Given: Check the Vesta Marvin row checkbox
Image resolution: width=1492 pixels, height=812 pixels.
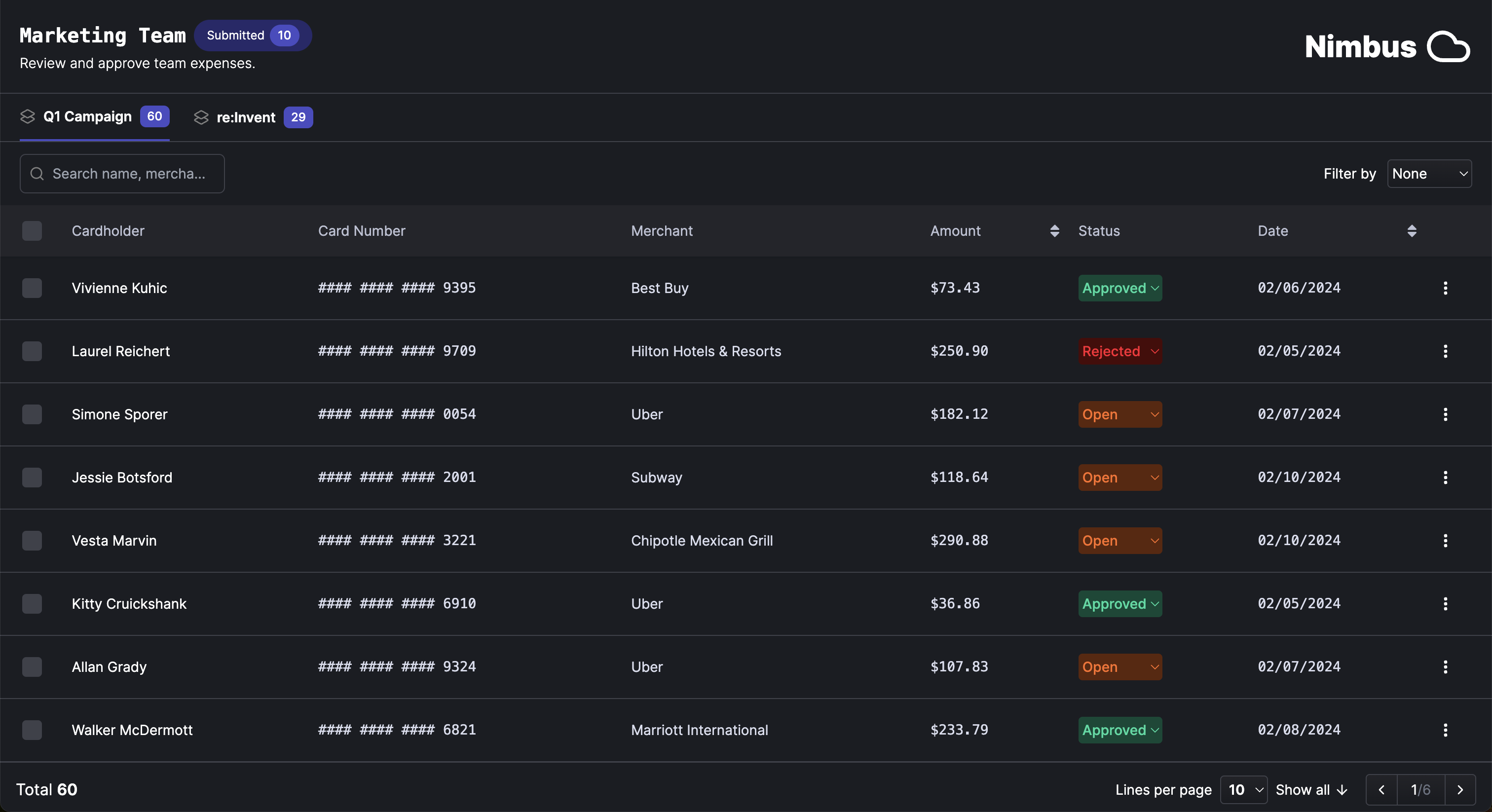Looking at the screenshot, I should coord(32,540).
